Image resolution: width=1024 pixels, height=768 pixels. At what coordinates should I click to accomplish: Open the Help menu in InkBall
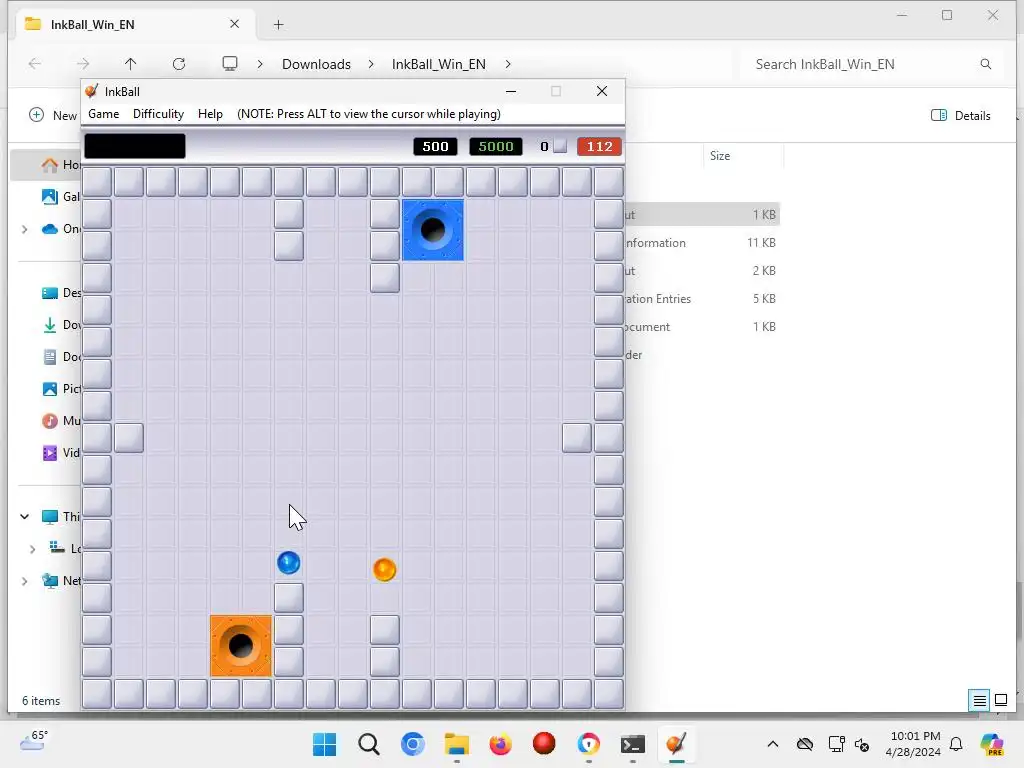click(x=210, y=114)
